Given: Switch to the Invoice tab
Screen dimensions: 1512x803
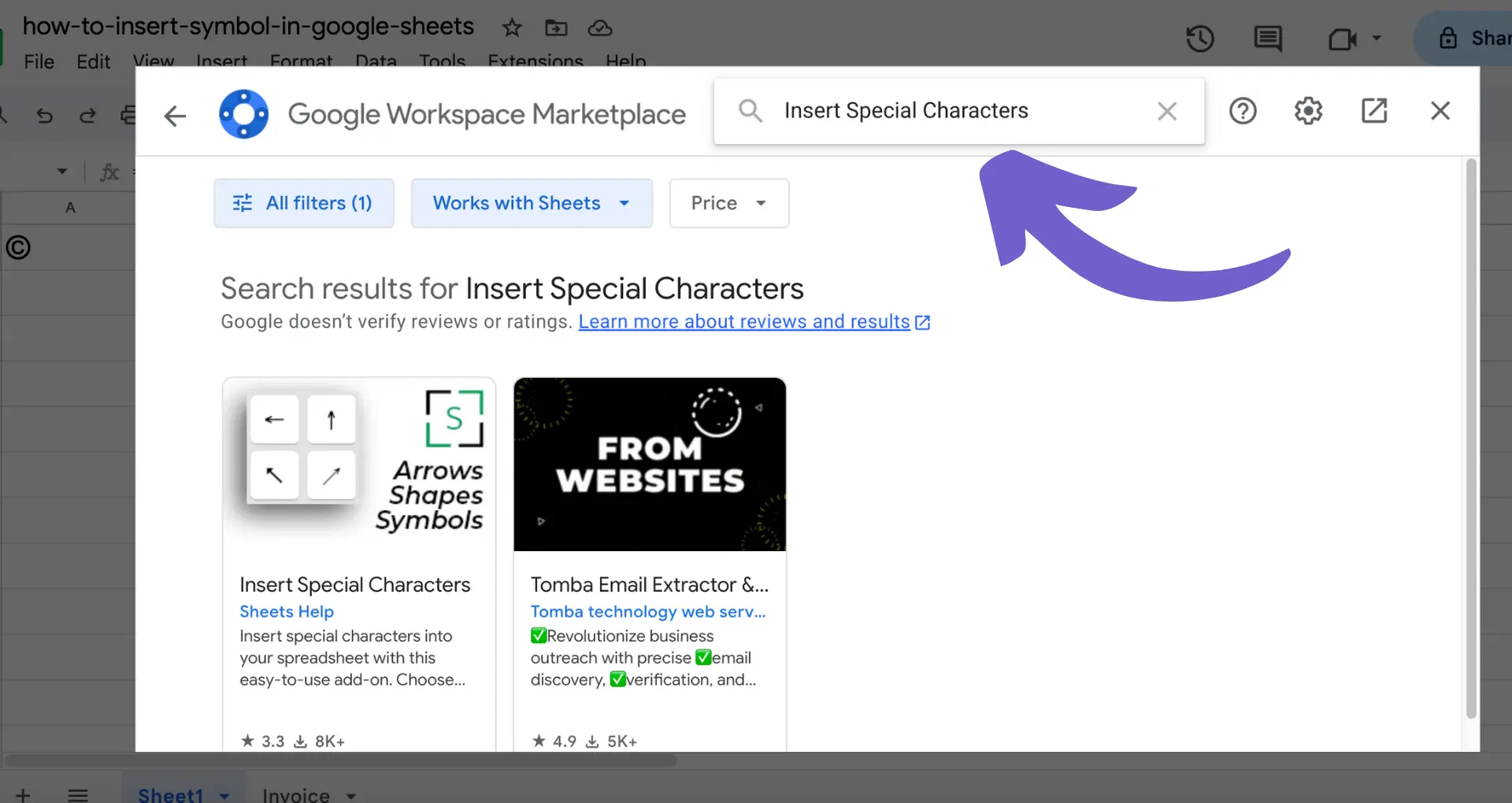Looking at the screenshot, I should 296,794.
